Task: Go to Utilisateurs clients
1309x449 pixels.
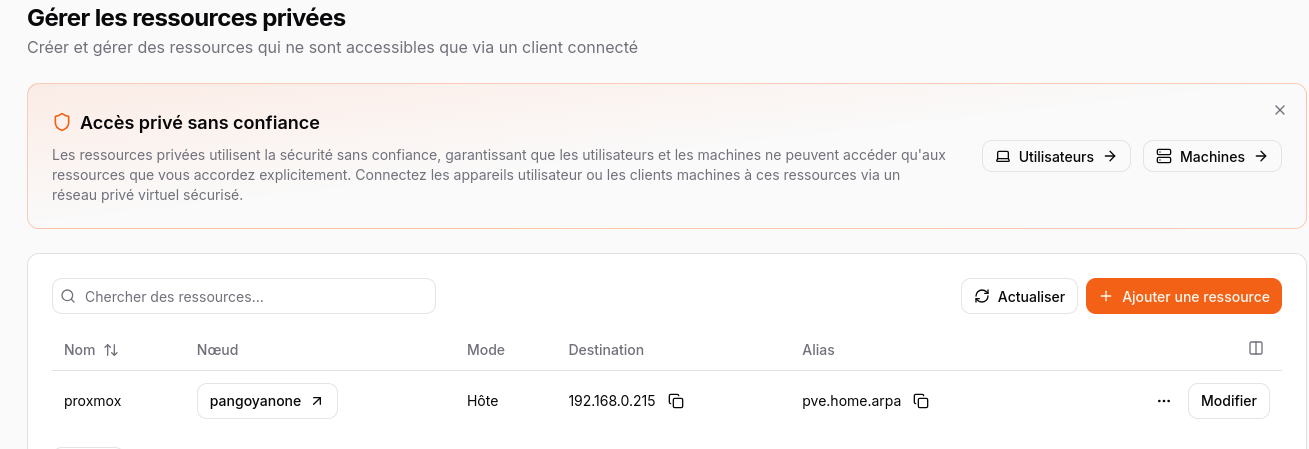Action: coord(1056,157)
